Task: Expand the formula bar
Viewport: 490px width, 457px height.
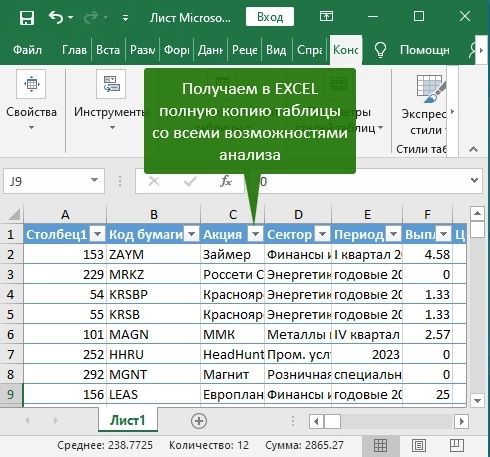Action: [x=474, y=180]
